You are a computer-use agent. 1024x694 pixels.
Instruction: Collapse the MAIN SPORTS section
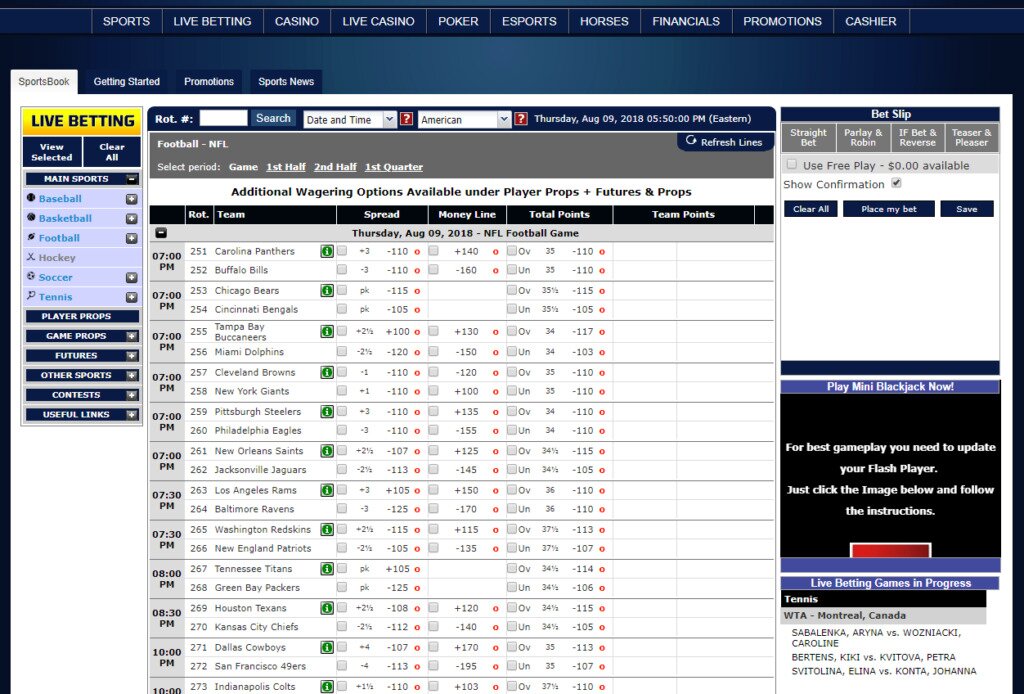[132, 177]
